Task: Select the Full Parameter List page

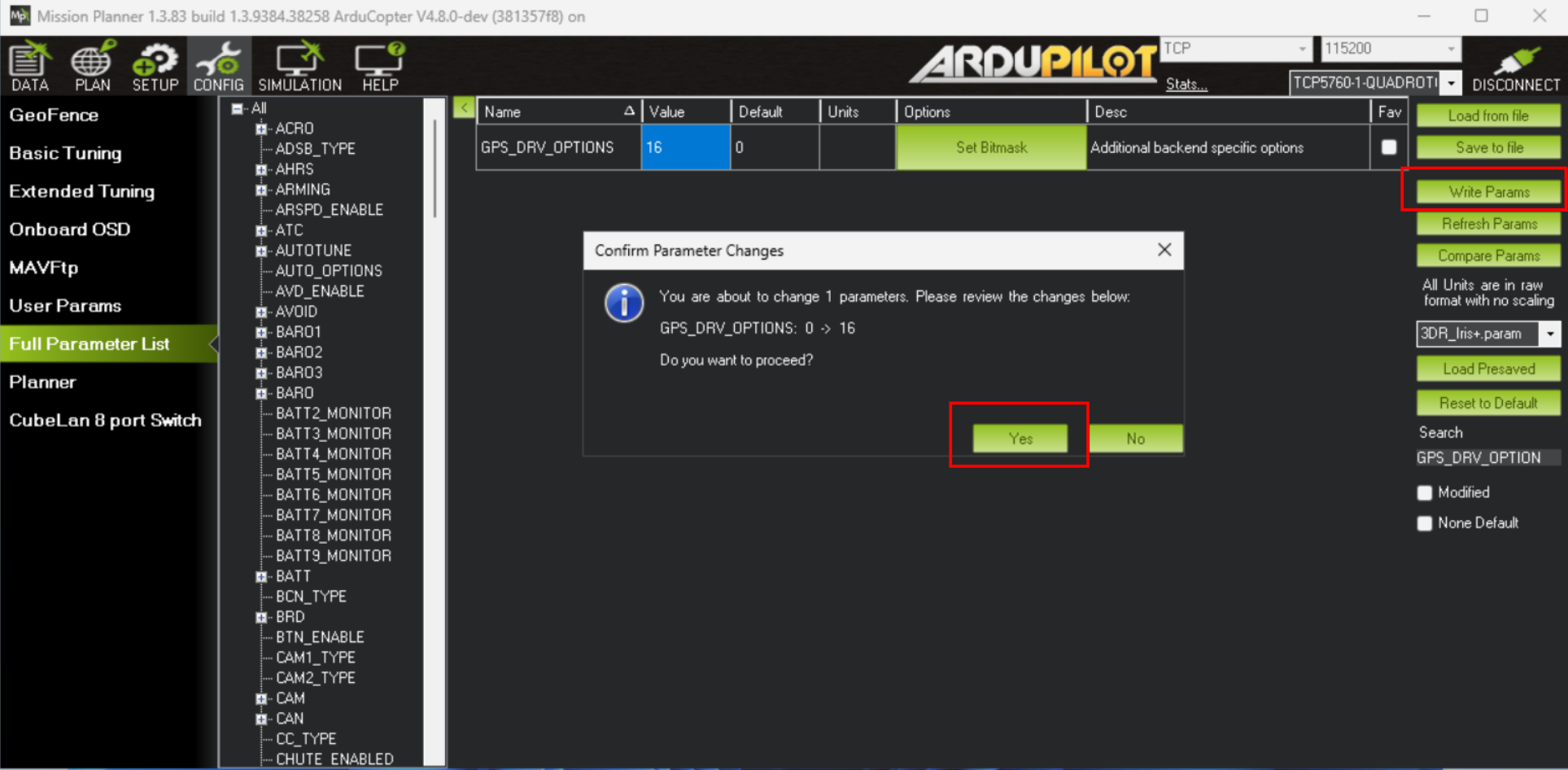Action: pos(108,343)
